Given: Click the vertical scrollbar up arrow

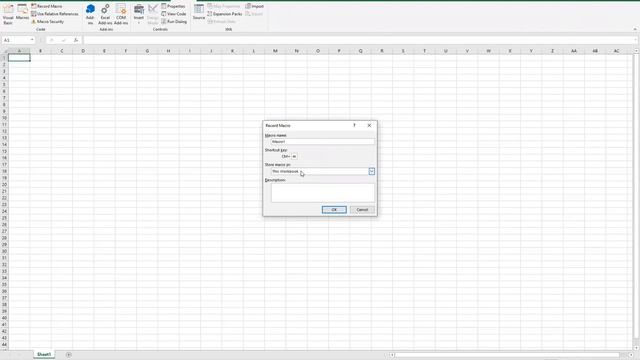Looking at the screenshot, I should 636,51.
